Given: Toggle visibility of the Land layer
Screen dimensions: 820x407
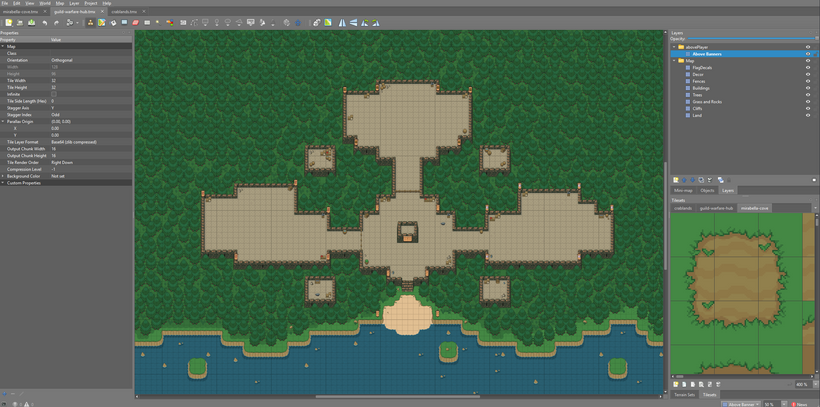Looking at the screenshot, I should pyautogui.click(x=808, y=115).
